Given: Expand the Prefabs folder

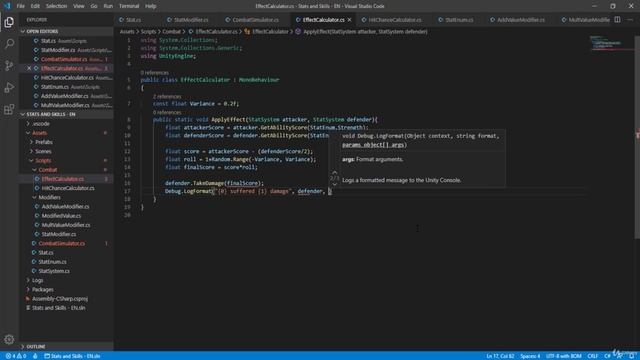Looking at the screenshot, I should [44, 142].
